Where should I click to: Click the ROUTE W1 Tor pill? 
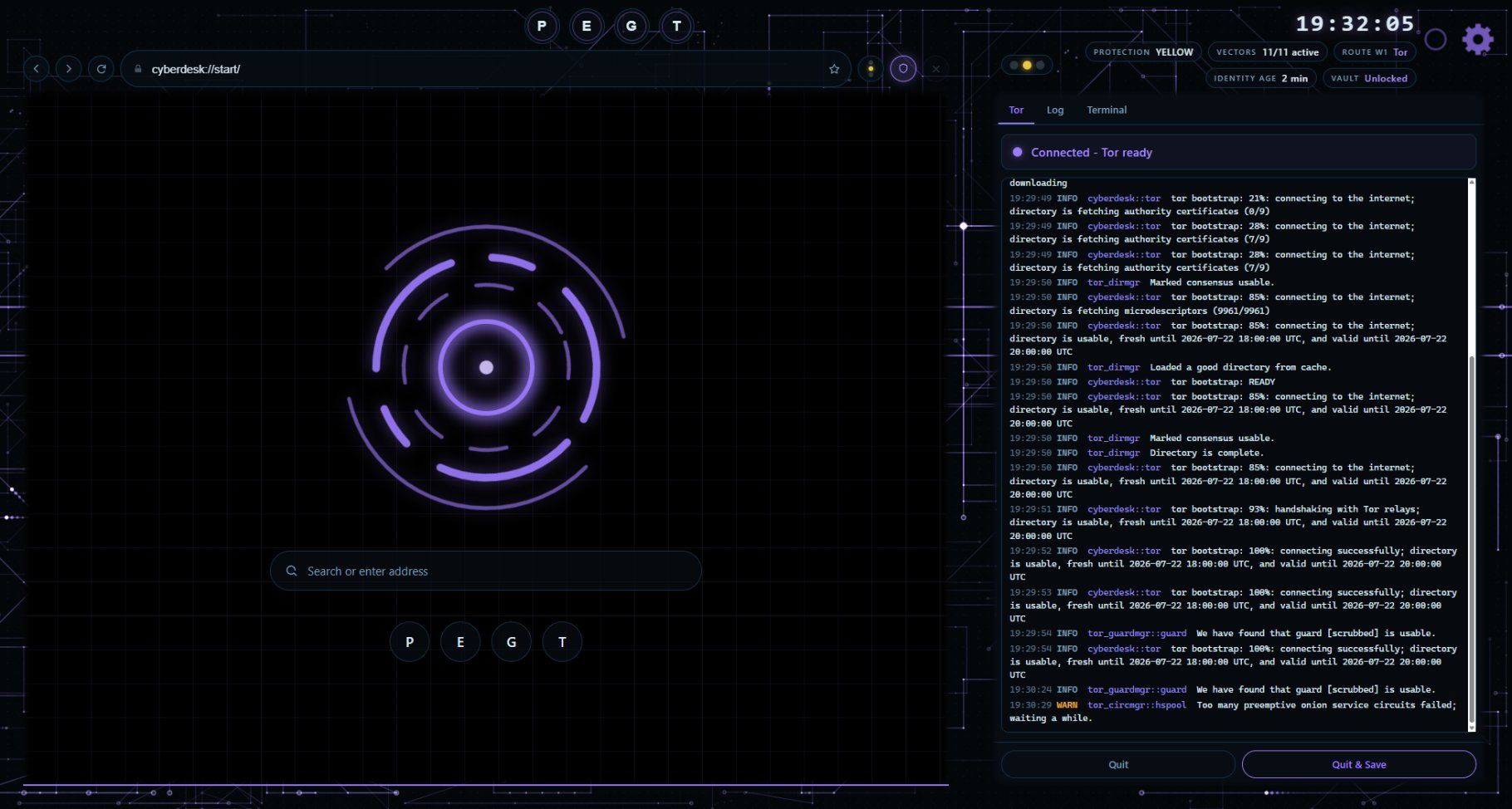1374,51
